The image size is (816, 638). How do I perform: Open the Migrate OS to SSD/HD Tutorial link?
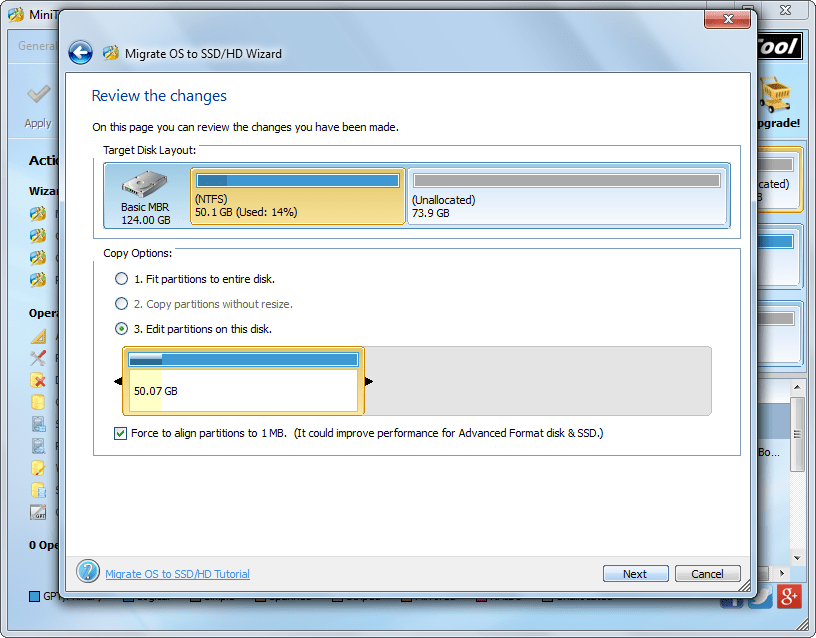point(177,573)
